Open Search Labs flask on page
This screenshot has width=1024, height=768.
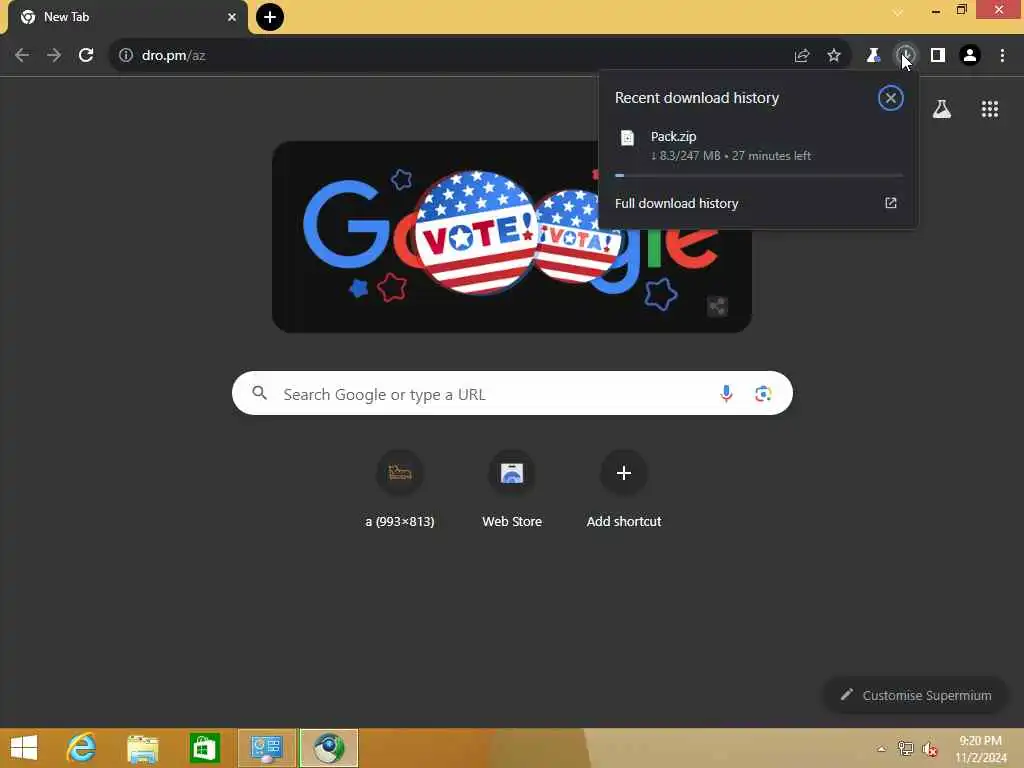[941, 109]
